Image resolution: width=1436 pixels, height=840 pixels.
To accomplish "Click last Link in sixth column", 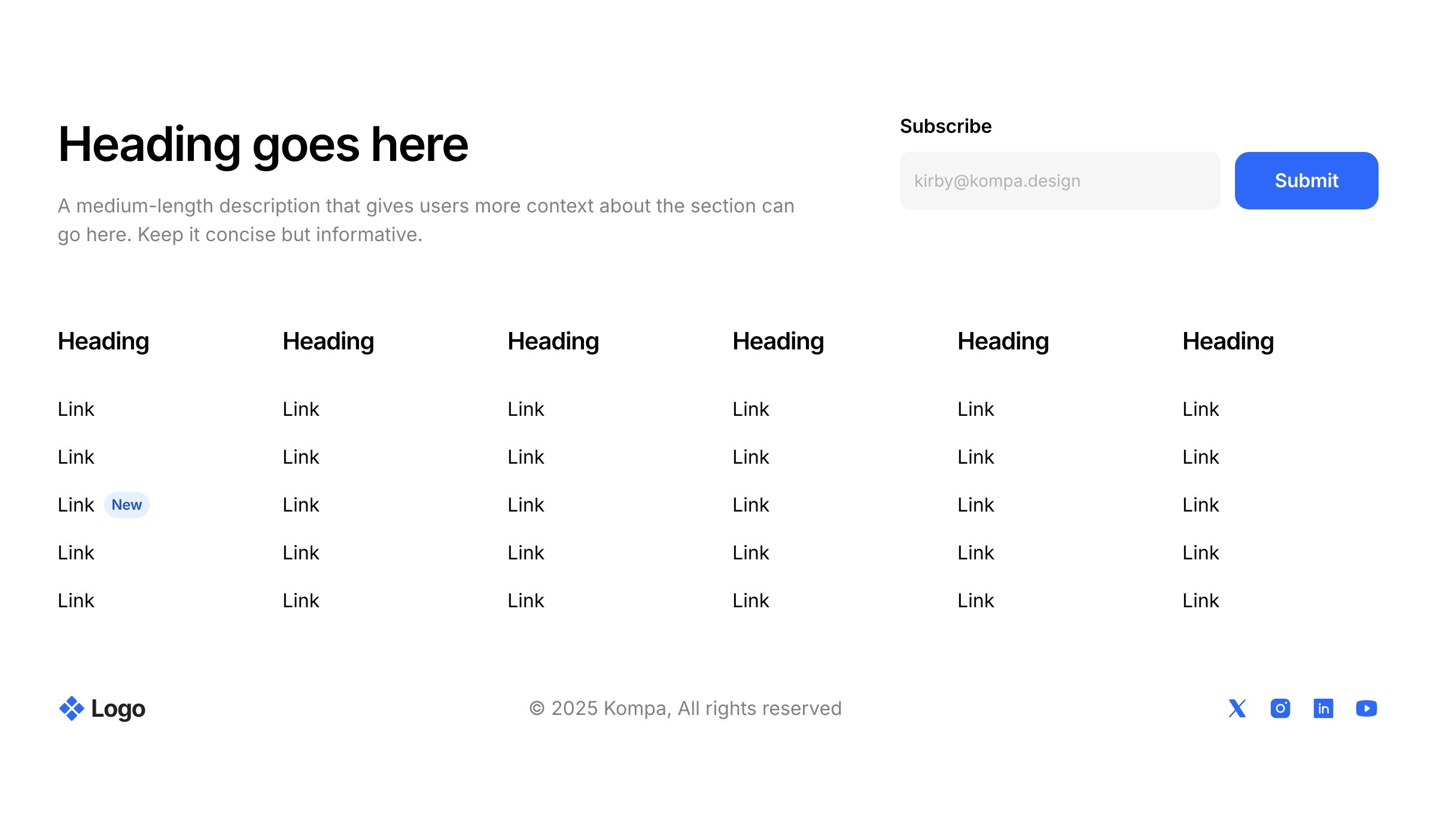I will coord(1201,601).
